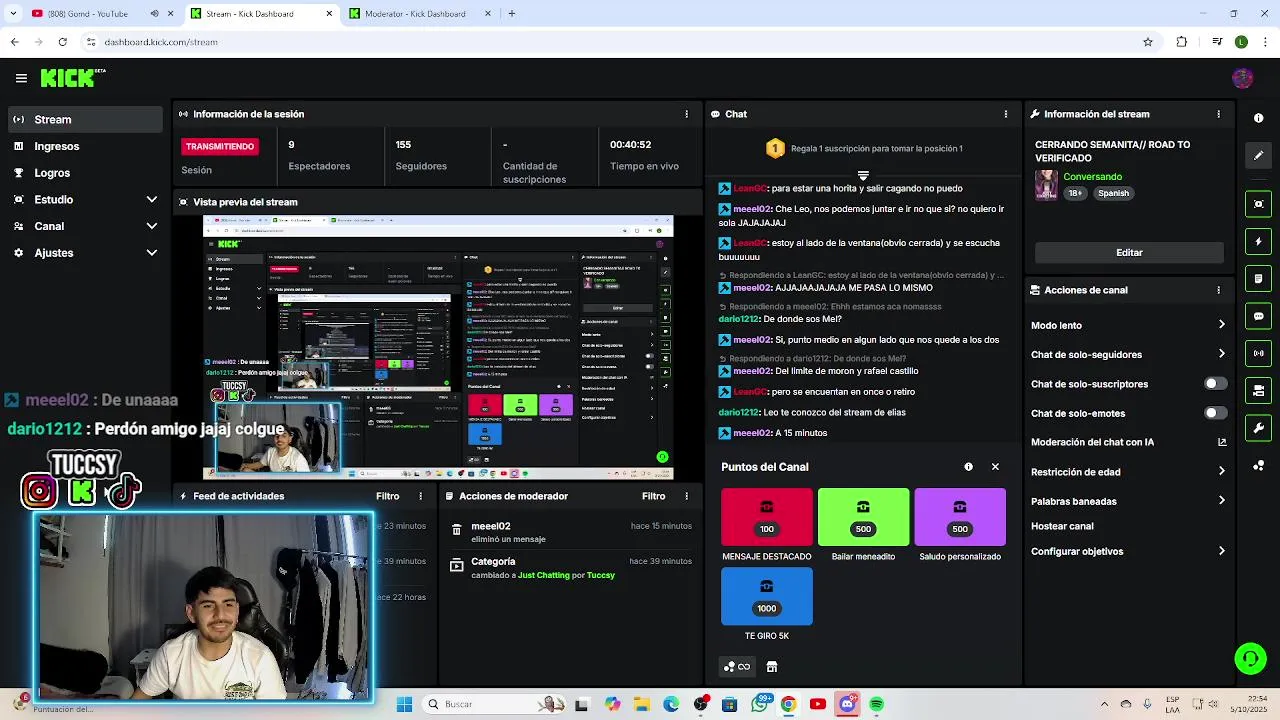The height and width of the screenshot is (720, 1280).
Task: Open Feed de actividades three-dot menu
Action: click(421, 496)
